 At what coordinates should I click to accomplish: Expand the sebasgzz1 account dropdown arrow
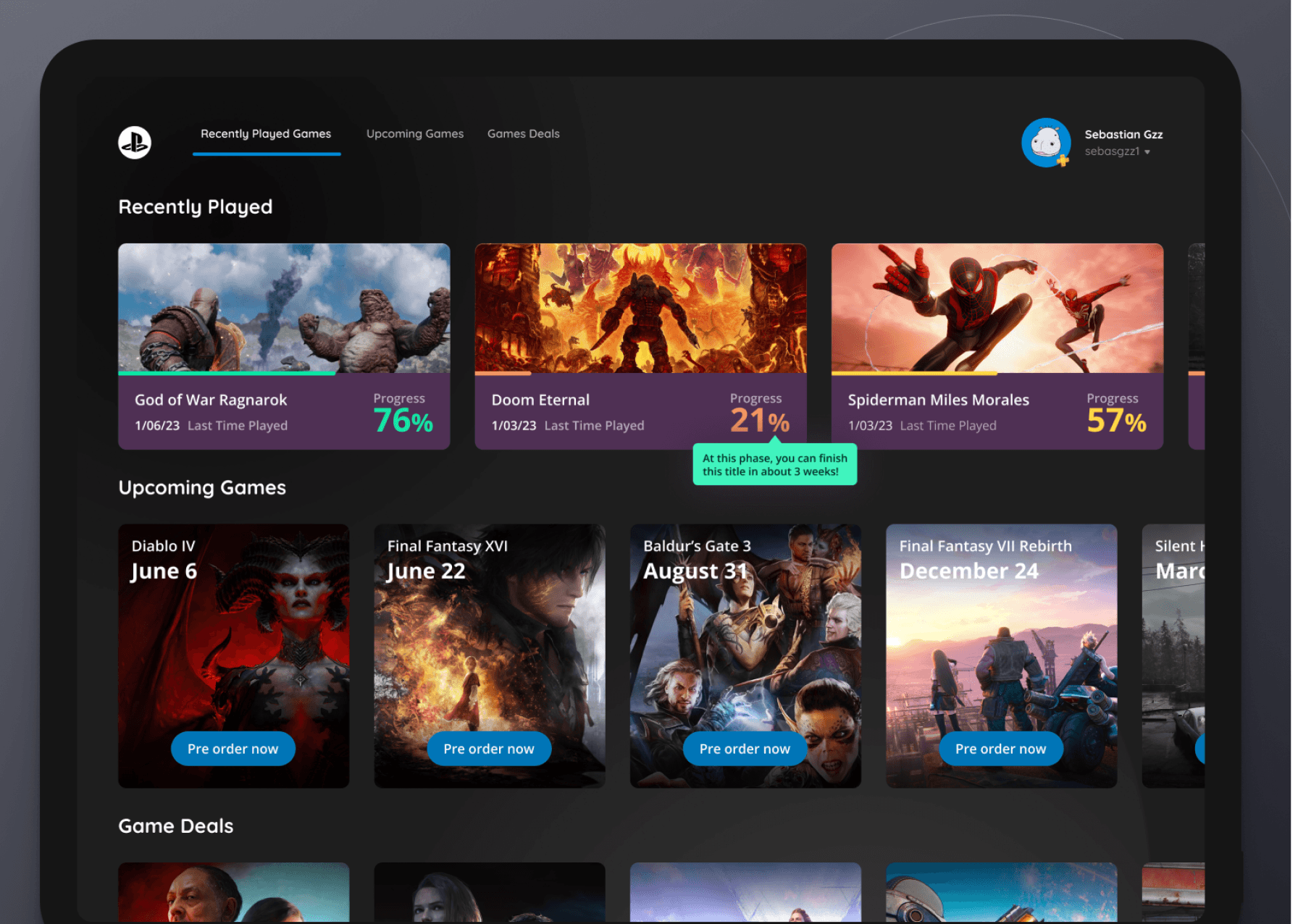1147,152
